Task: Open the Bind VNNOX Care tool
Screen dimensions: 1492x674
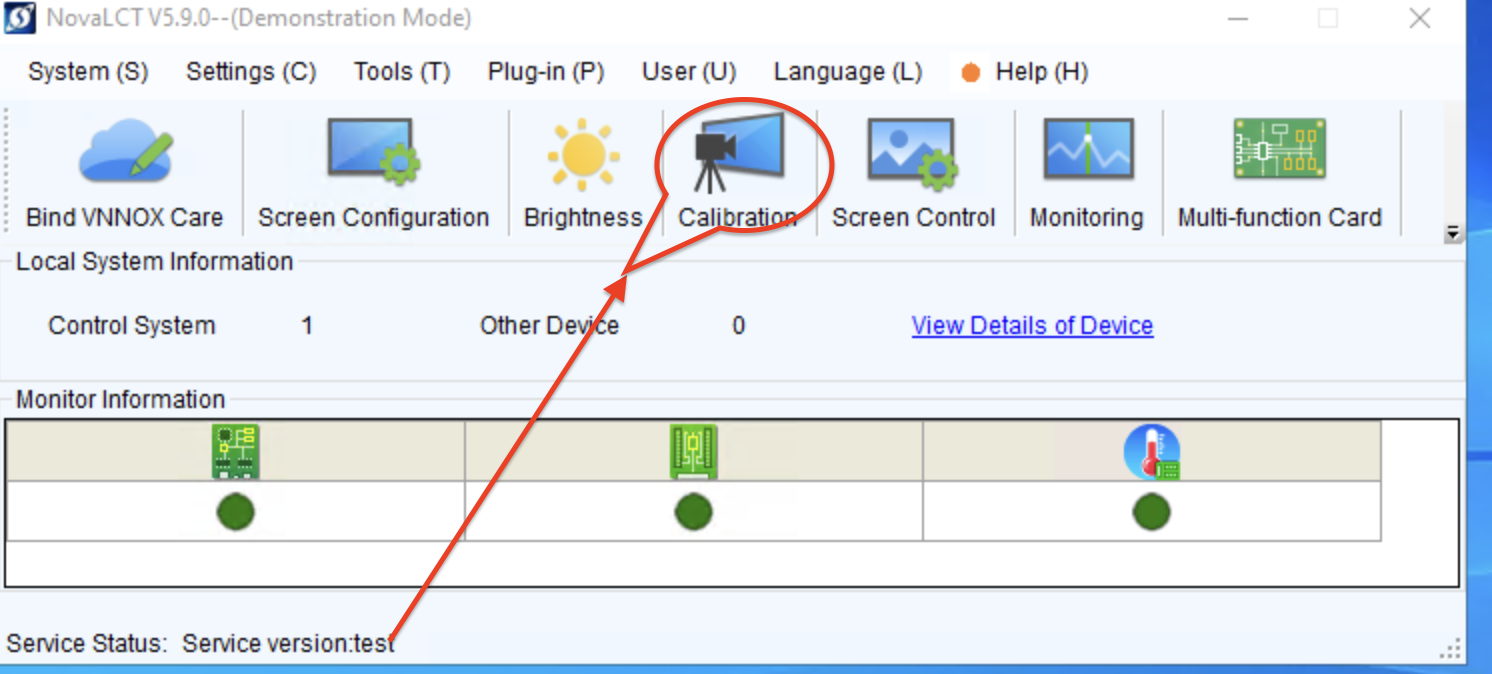Action: [x=124, y=173]
